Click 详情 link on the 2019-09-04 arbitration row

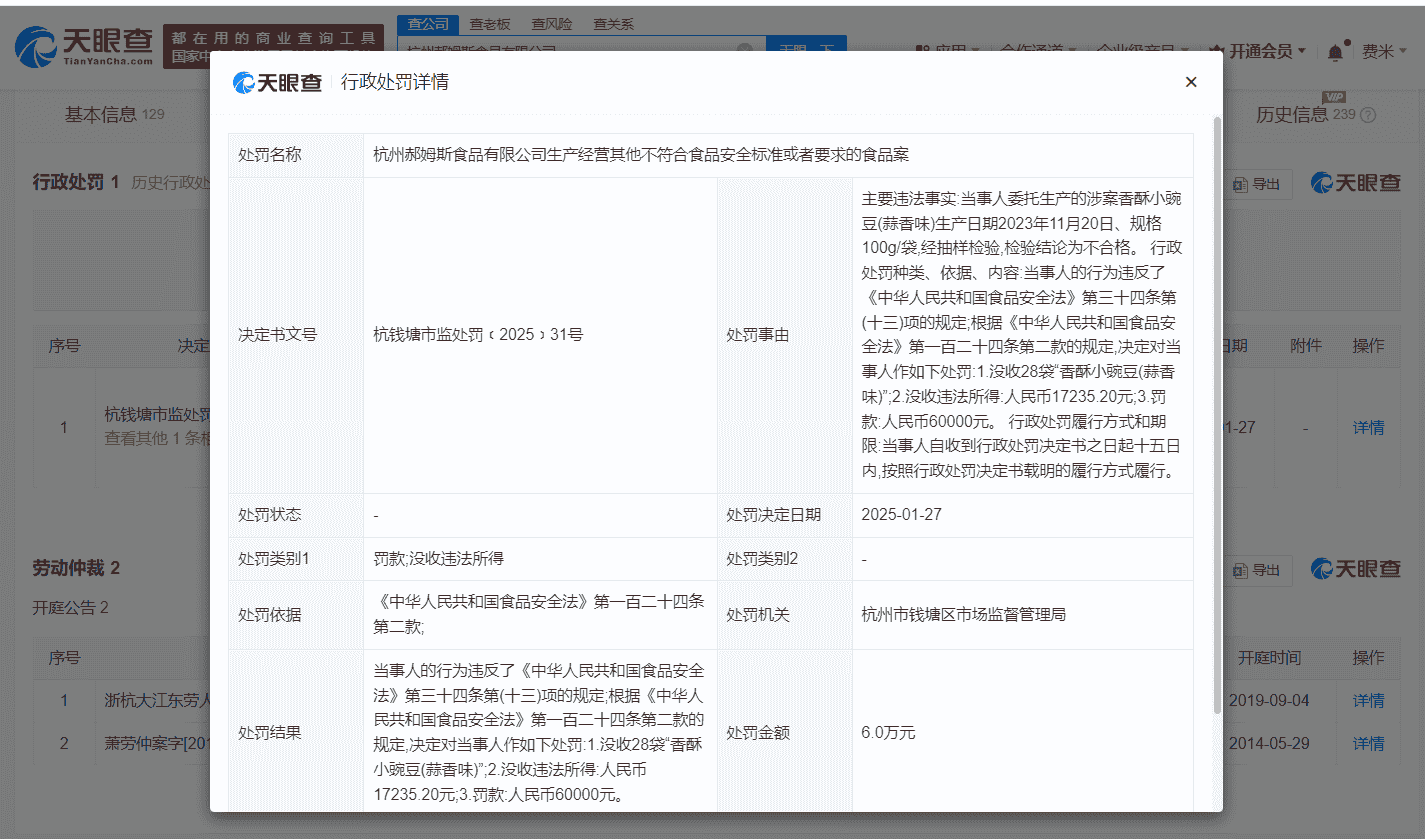coord(1368,700)
